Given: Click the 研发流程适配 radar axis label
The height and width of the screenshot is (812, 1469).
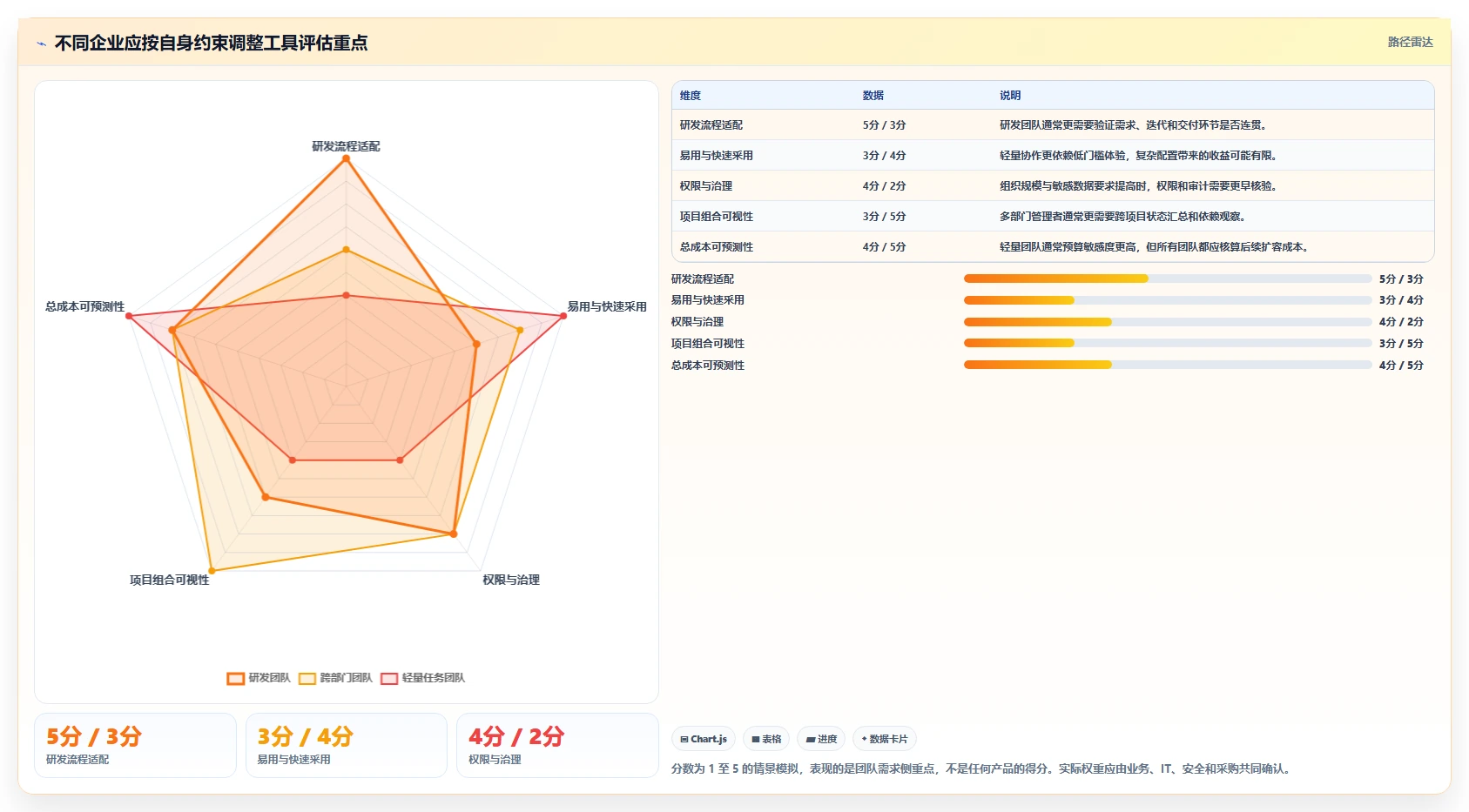Looking at the screenshot, I should click(x=346, y=146).
